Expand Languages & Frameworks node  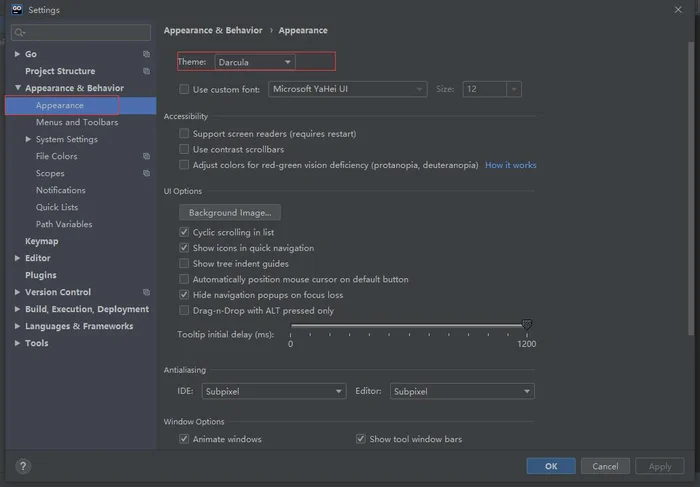coord(17,326)
